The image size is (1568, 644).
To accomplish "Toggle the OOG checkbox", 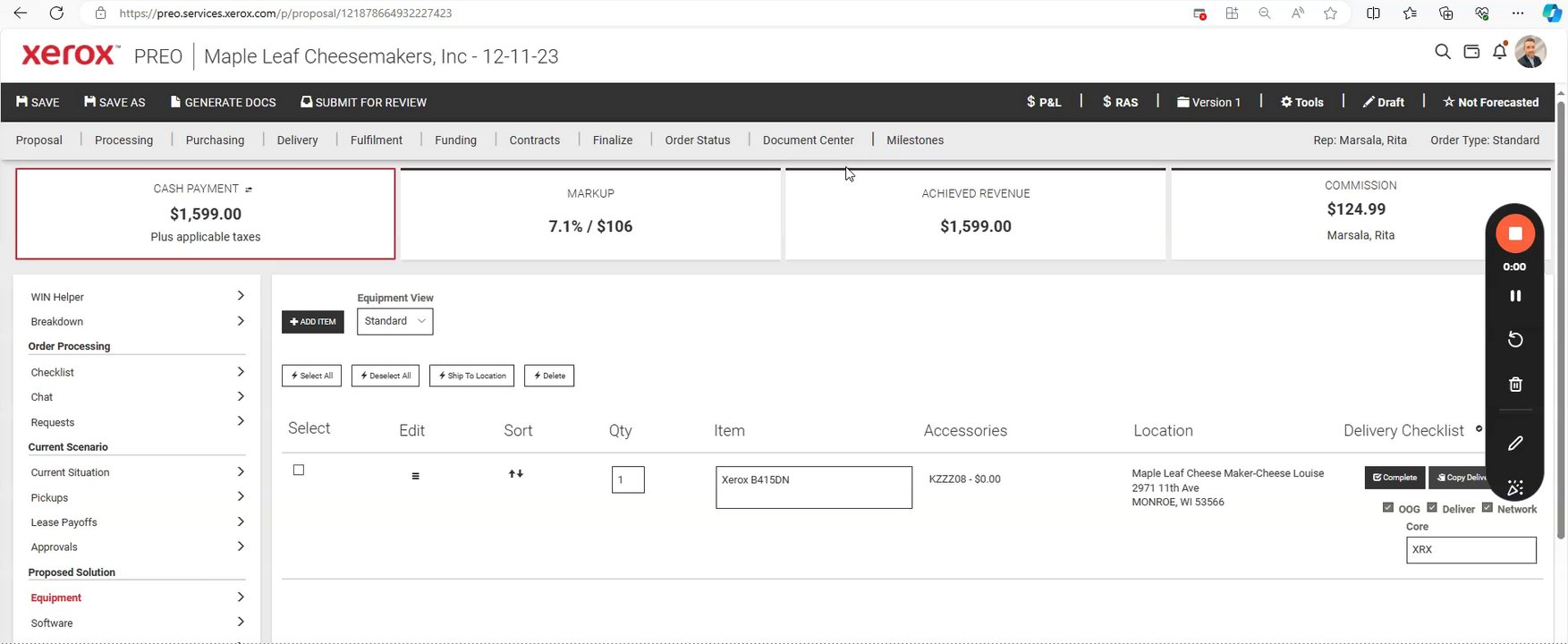I will click(1388, 508).
